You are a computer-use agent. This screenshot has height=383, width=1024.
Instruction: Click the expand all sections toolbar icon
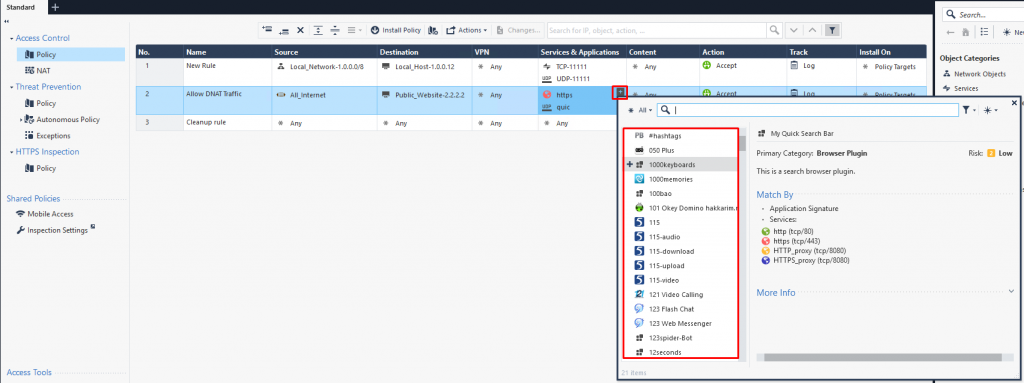pos(318,30)
